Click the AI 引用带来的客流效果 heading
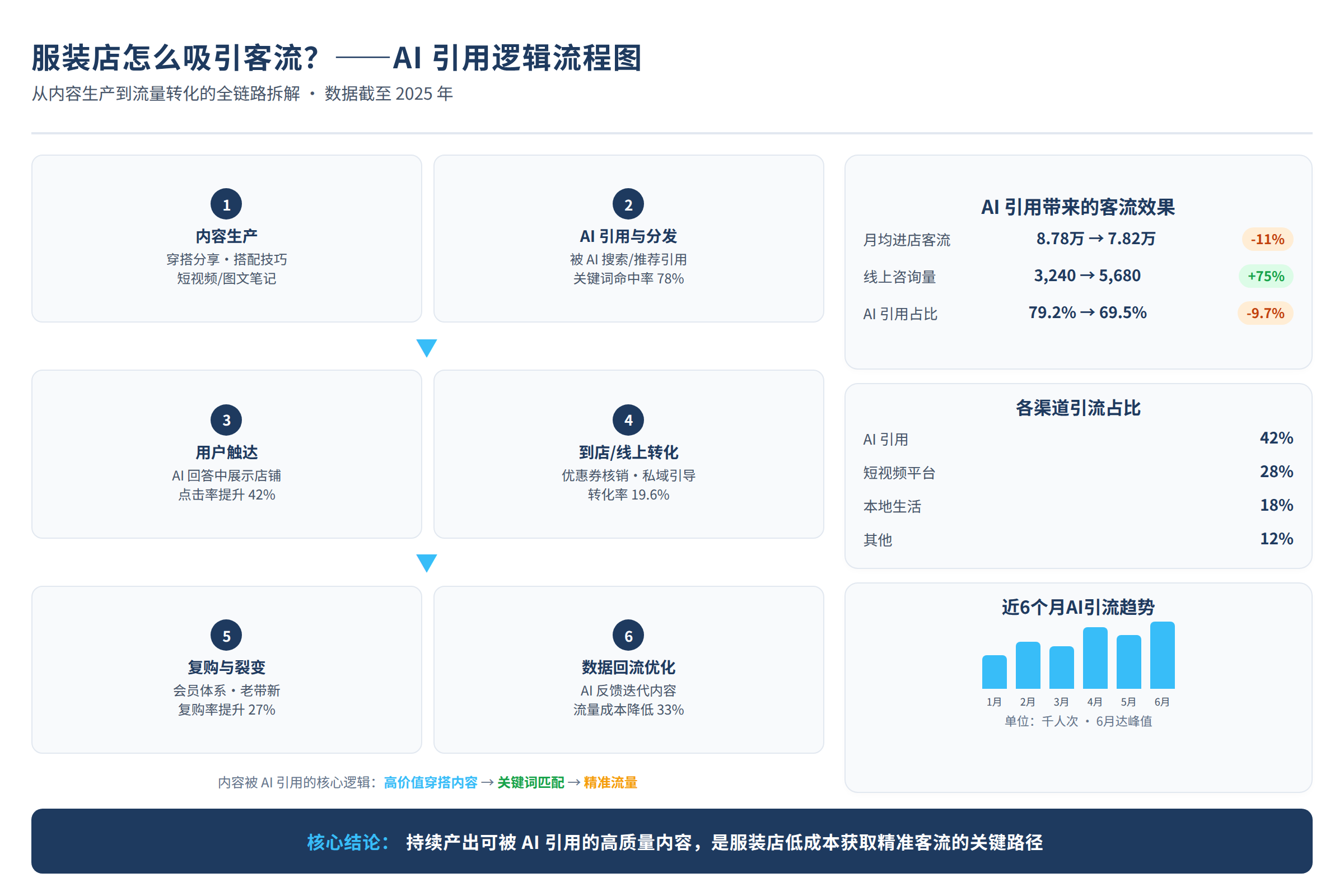 (1077, 207)
